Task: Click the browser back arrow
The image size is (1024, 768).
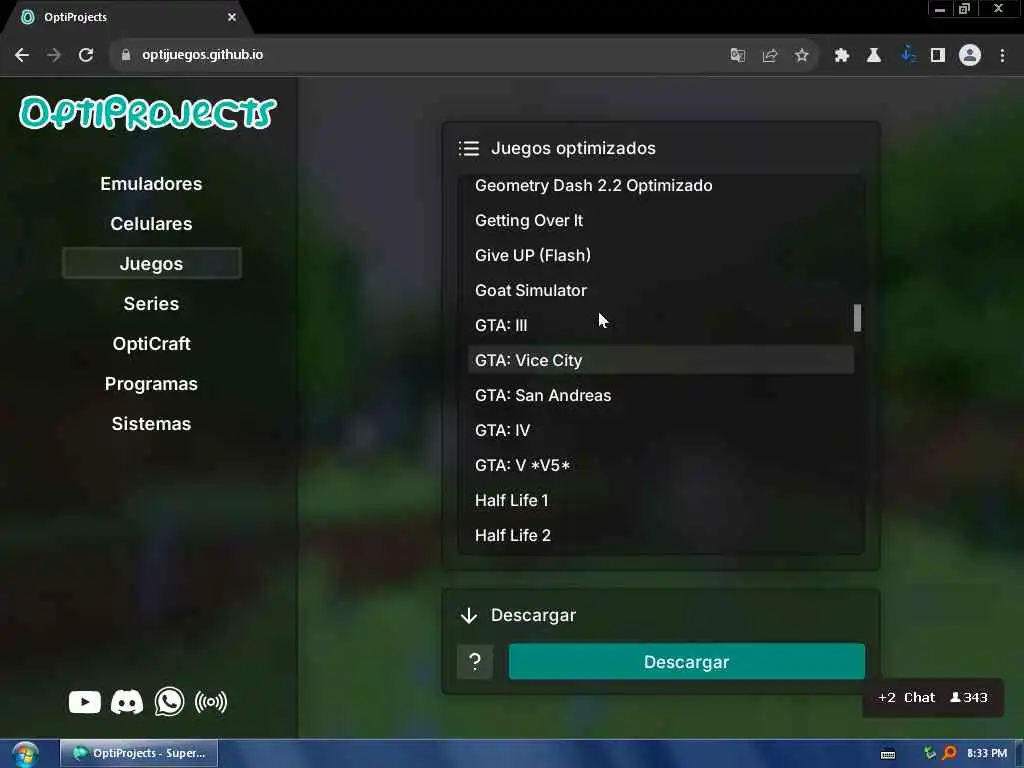Action: 22,55
